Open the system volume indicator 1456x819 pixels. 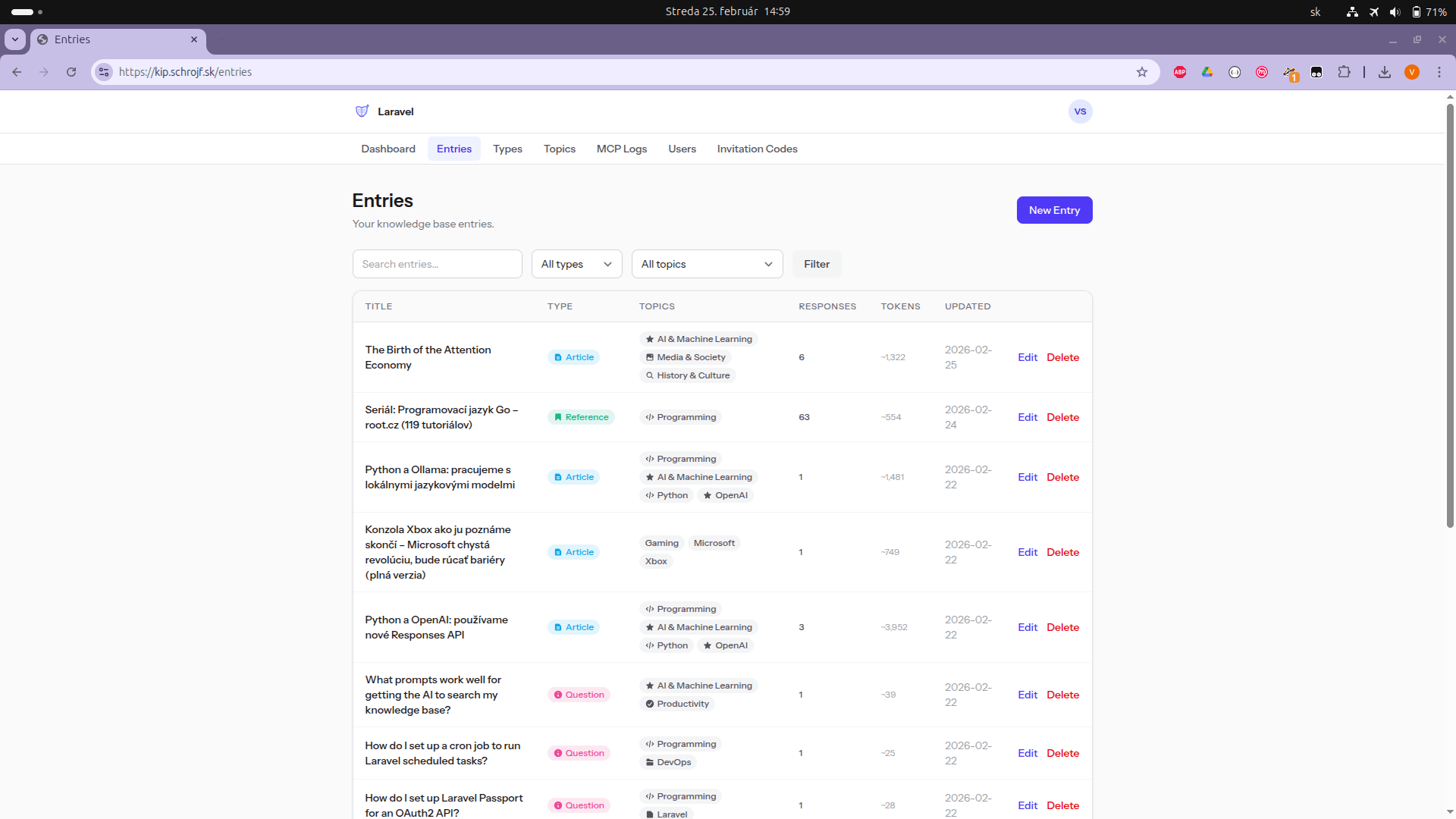tap(1395, 11)
